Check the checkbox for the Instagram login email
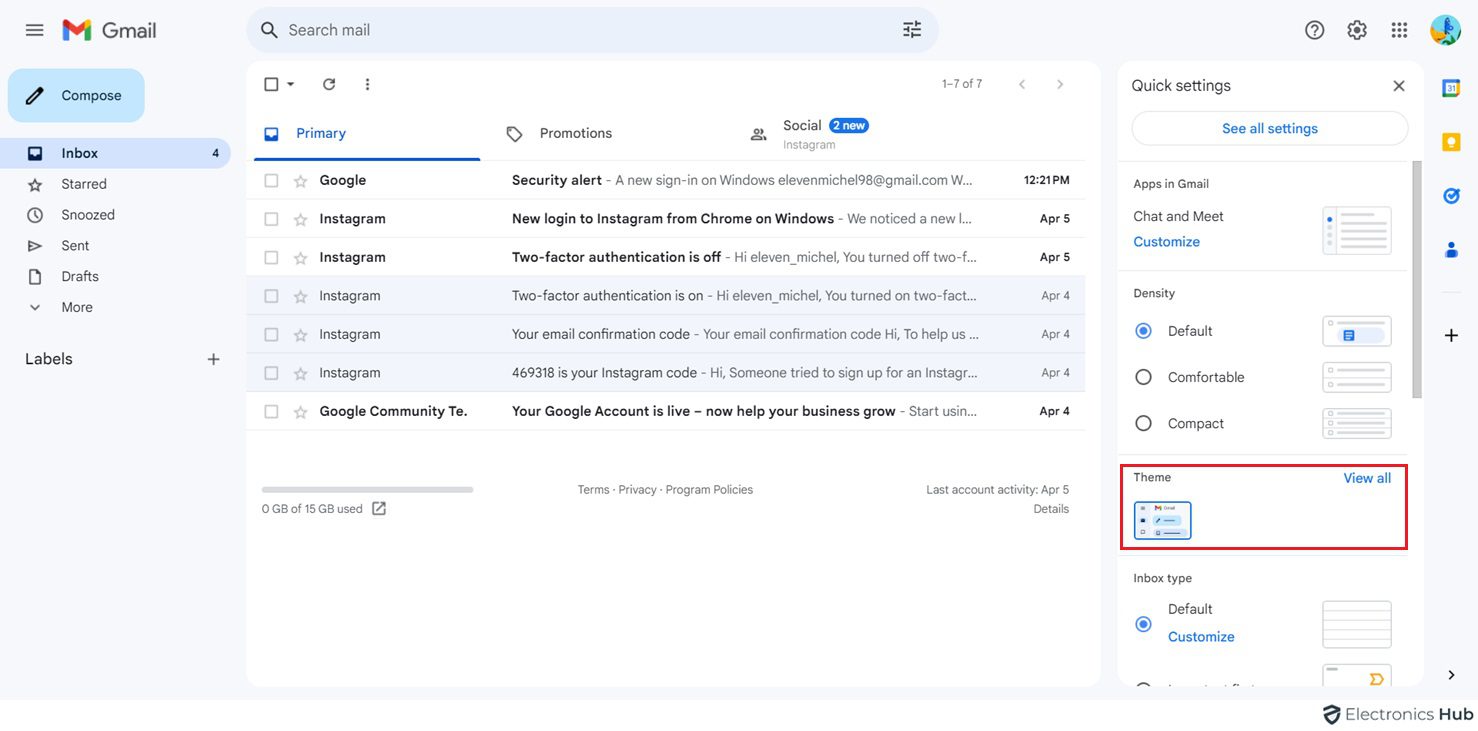The image size is (1478, 731). click(270, 218)
